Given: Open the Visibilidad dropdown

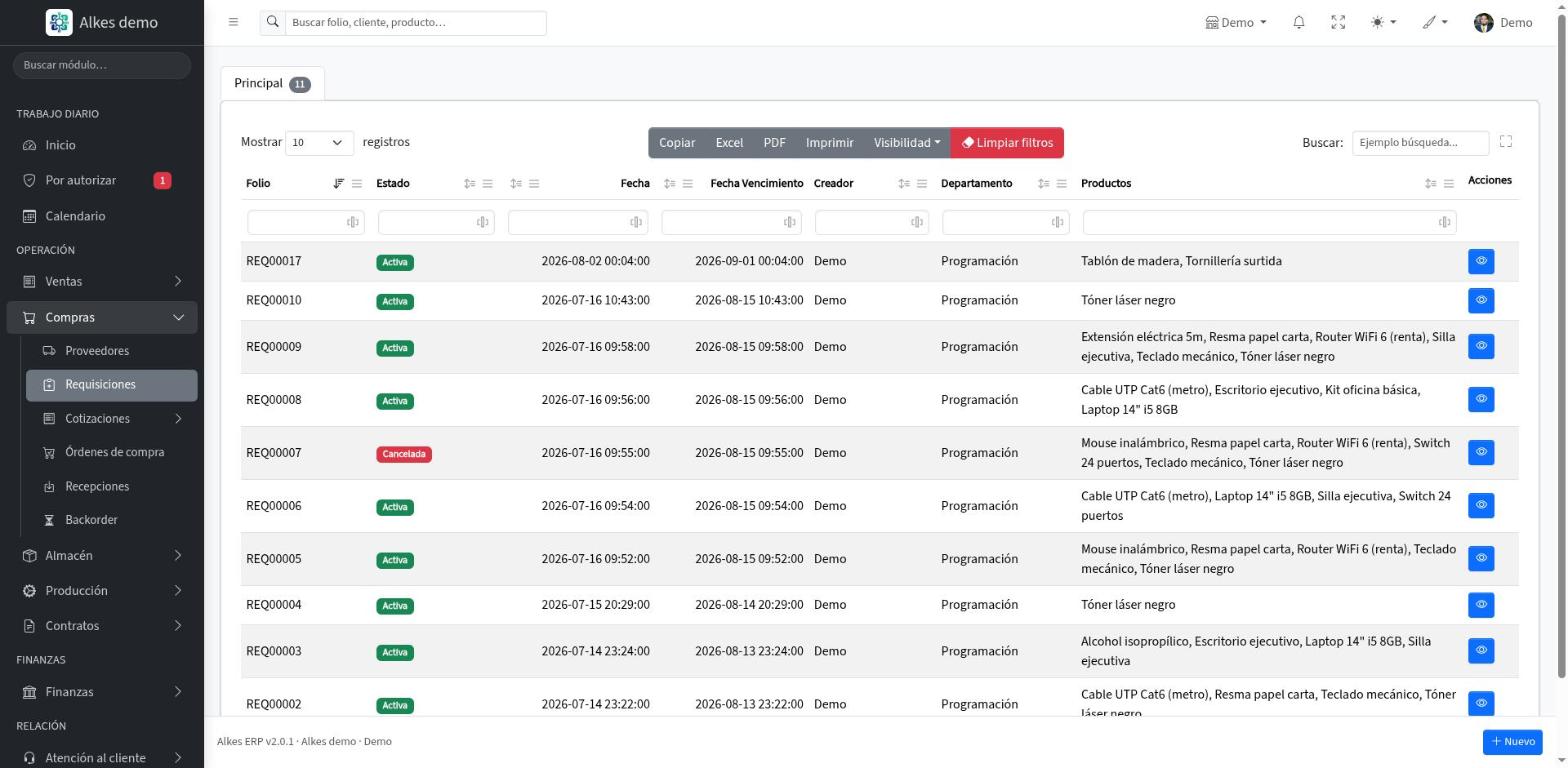Looking at the screenshot, I should [x=906, y=142].
